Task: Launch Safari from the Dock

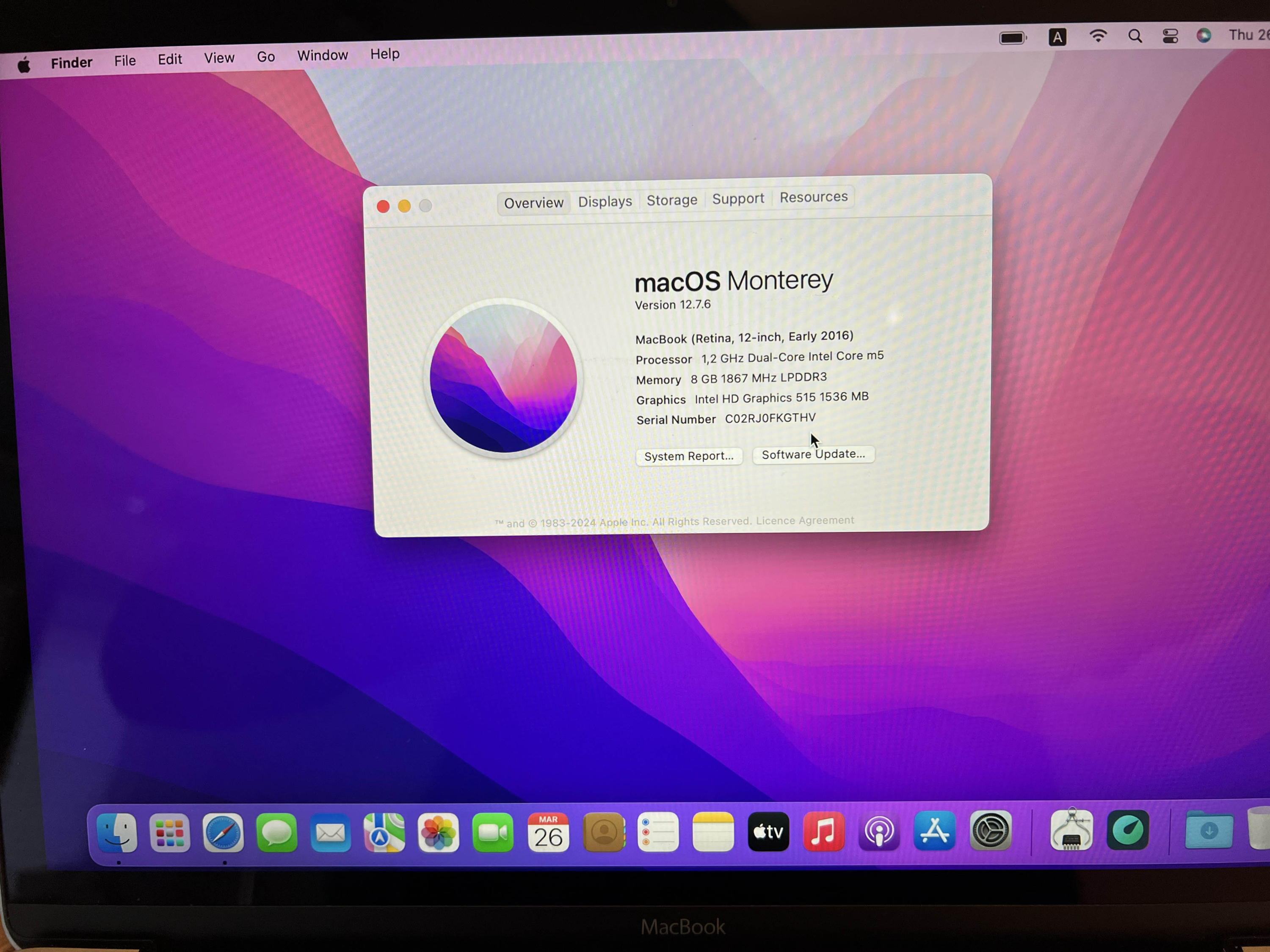Action: tap(223, 832)
